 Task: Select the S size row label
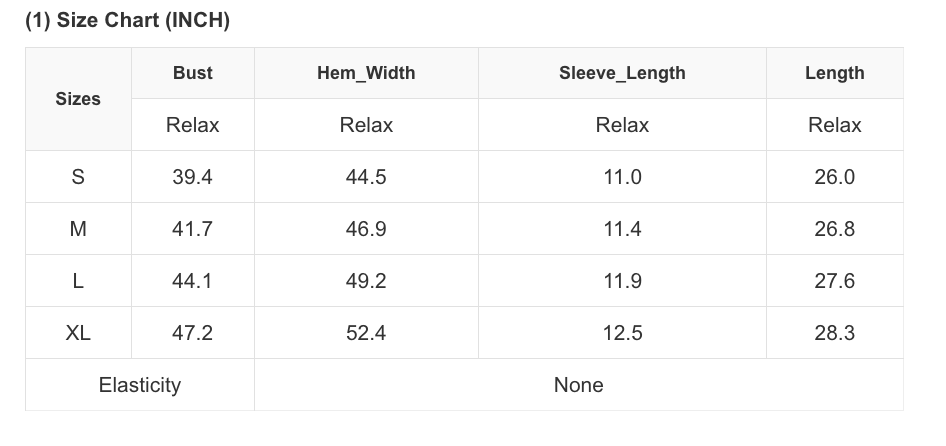(x=78, y=177)
